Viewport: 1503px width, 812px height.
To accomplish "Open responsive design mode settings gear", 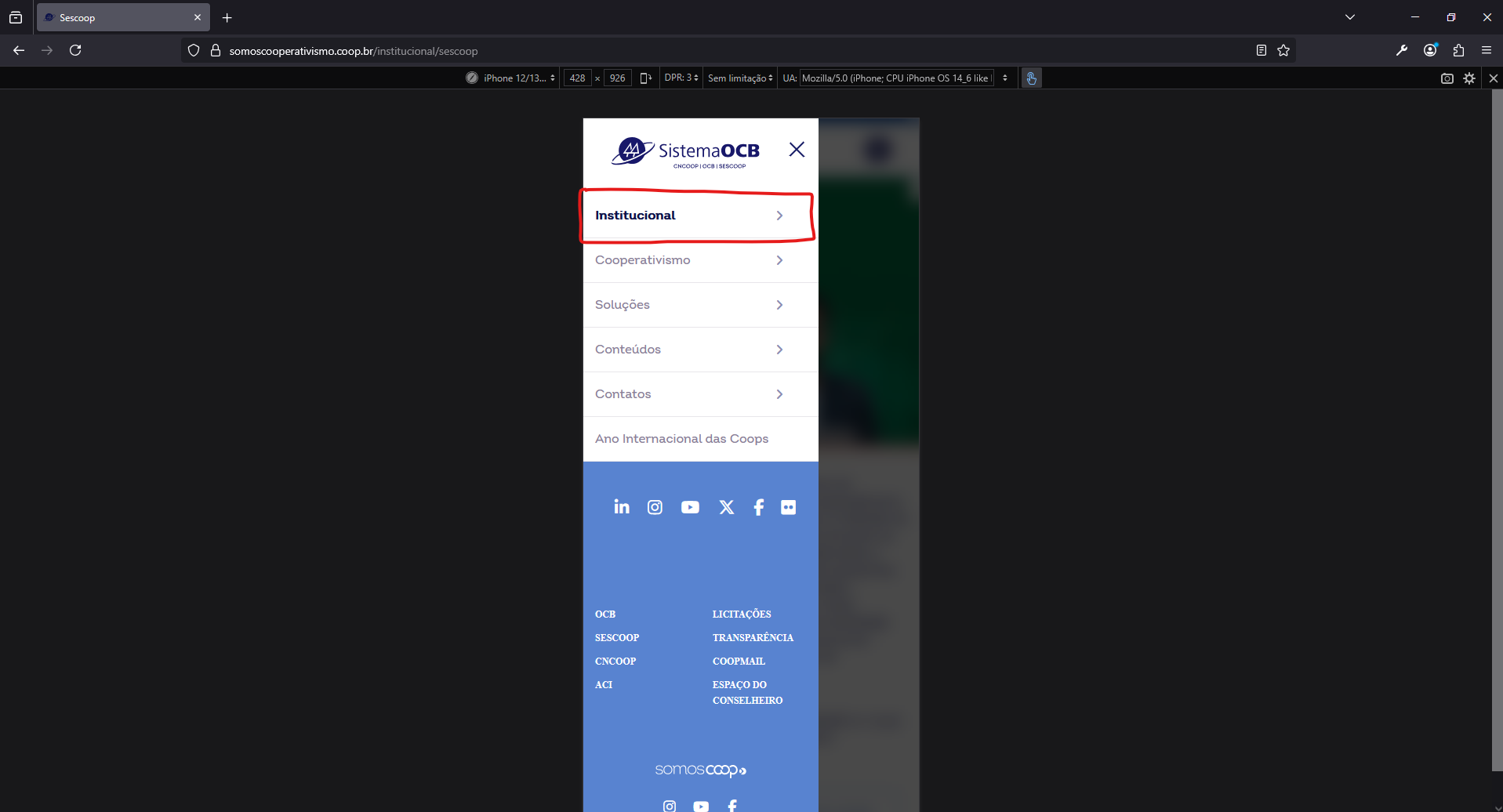I will pyautogui.click(x=1469, y=78).
